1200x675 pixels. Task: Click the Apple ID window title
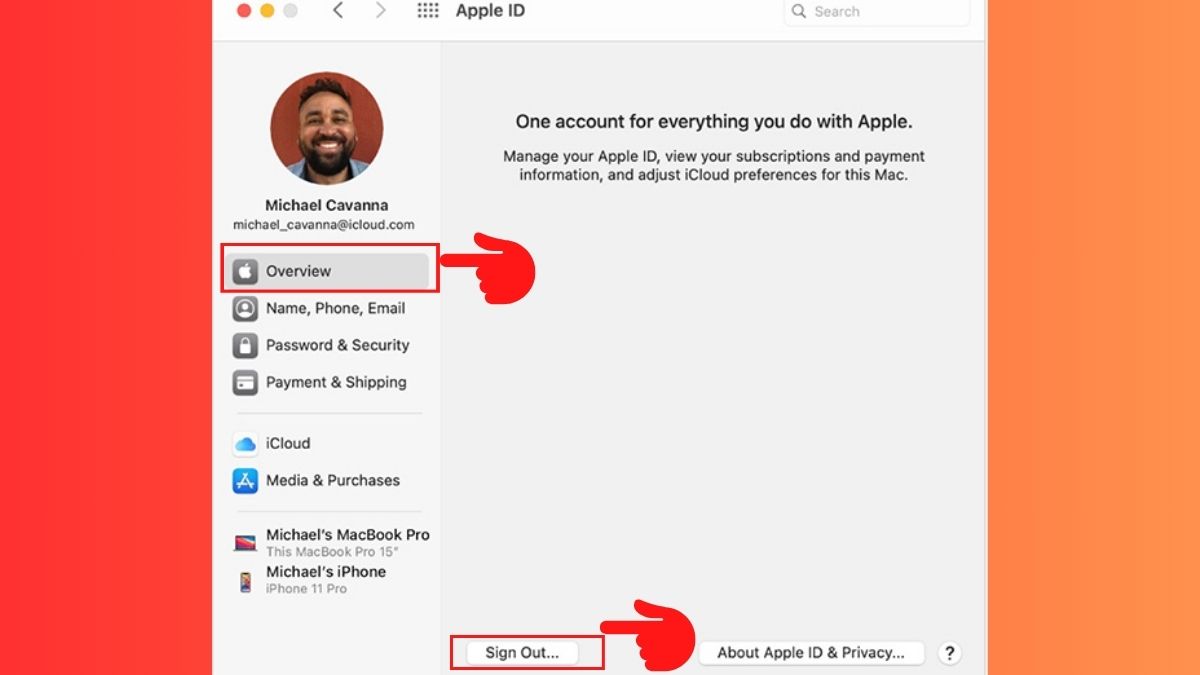click(490, 11)
